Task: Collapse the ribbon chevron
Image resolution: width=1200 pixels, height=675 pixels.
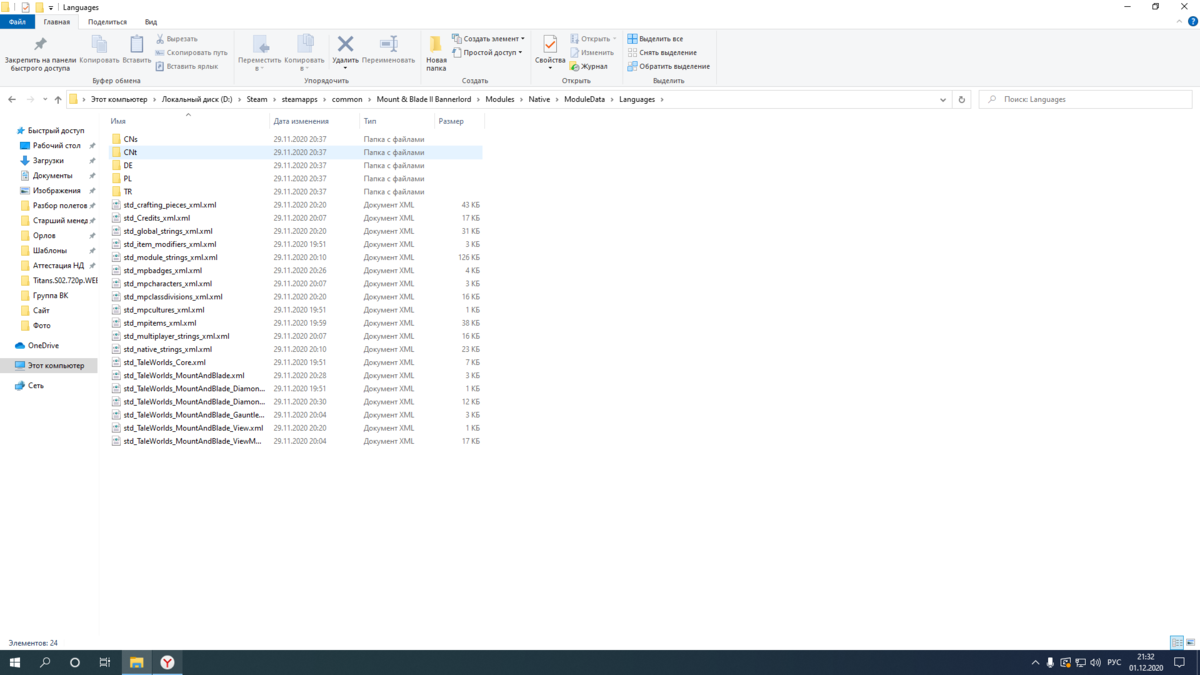Action: 1180,21
